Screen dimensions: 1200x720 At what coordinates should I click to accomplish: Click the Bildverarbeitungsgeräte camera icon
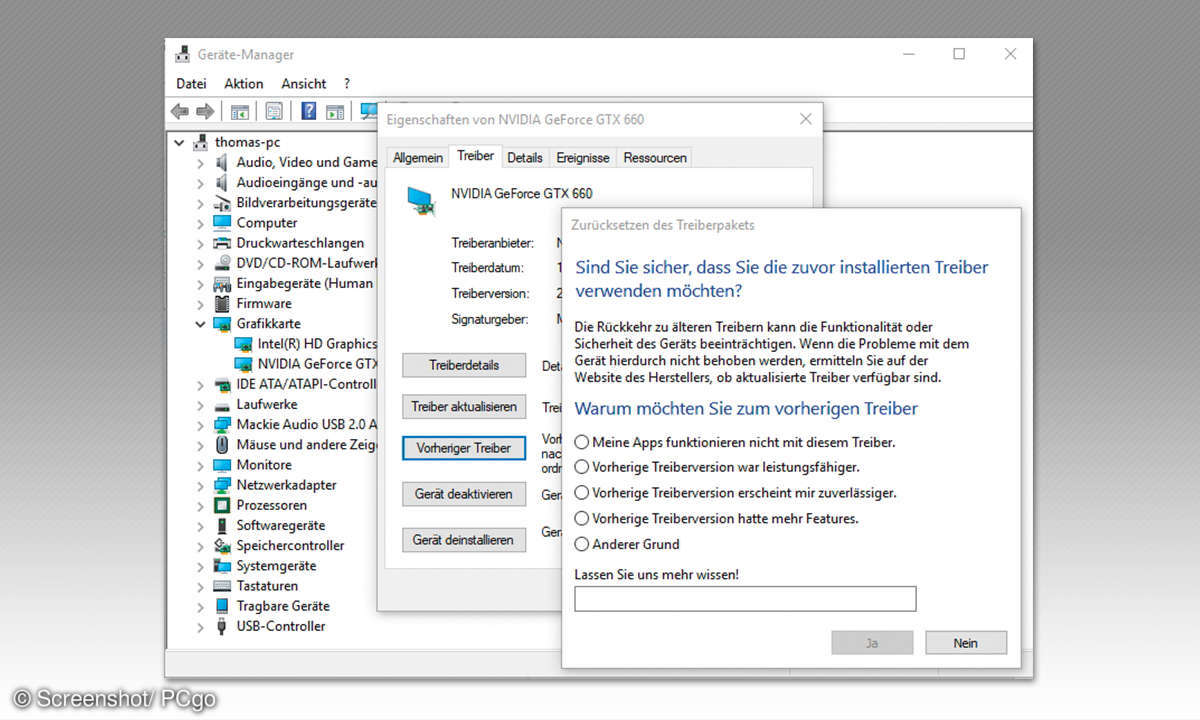222,203
